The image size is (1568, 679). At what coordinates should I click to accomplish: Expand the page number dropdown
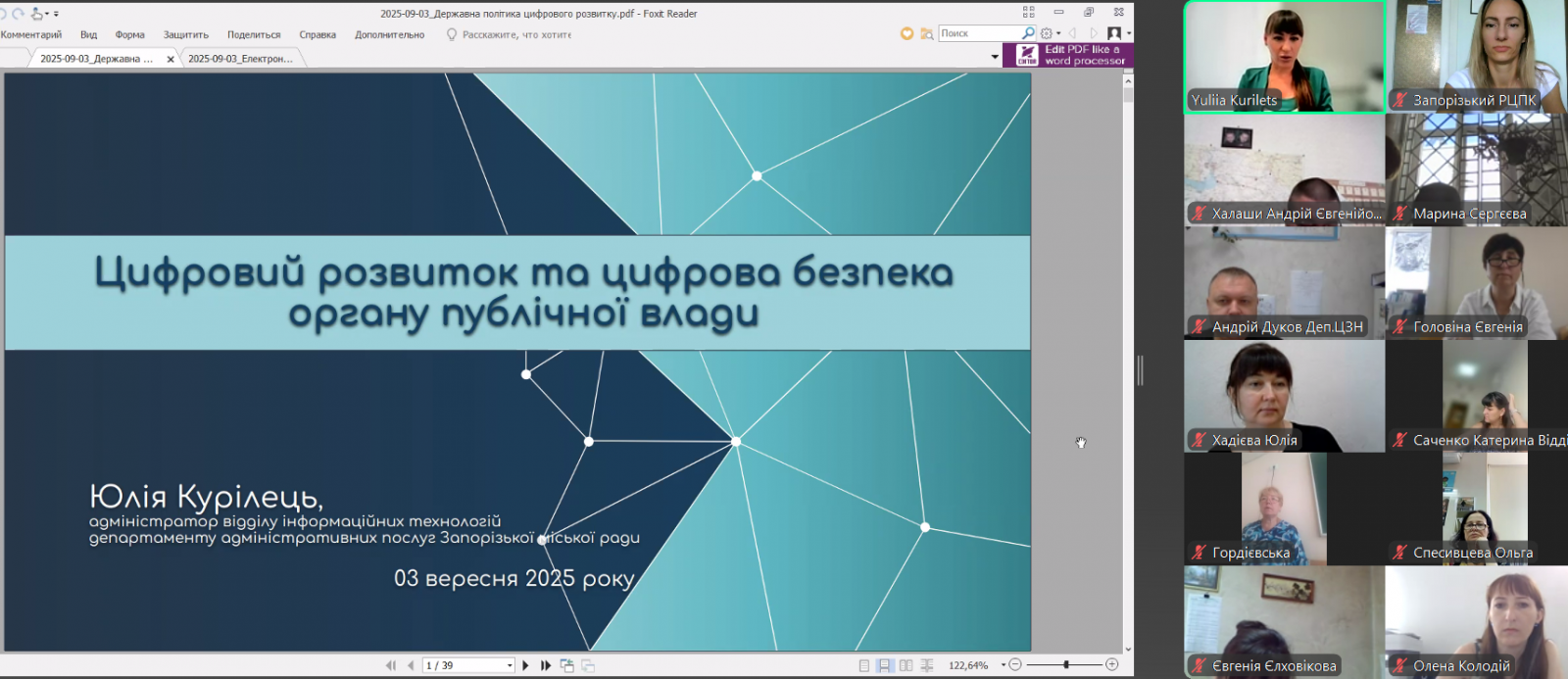click(x=510, y=665)
